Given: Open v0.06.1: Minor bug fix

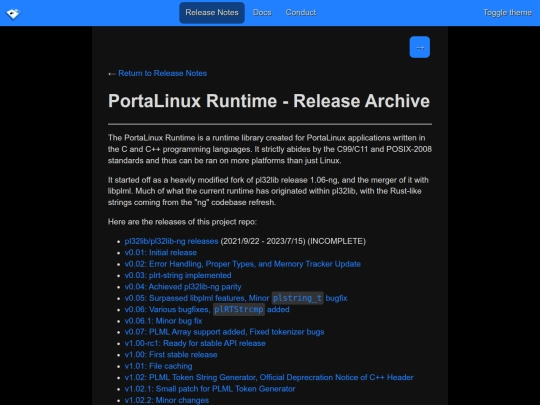Looking at the screenshot, I should pos(163,321).
